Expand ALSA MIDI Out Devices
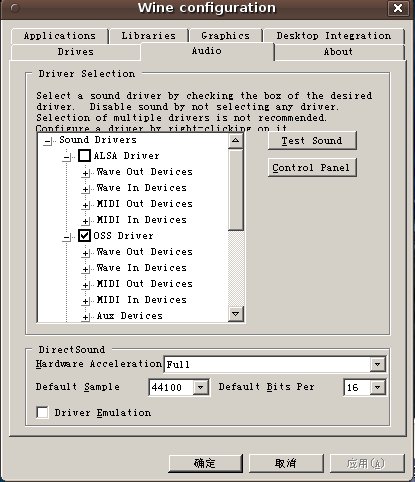Image resolution: width=415 pixels, height=482 pixels. 85,205
